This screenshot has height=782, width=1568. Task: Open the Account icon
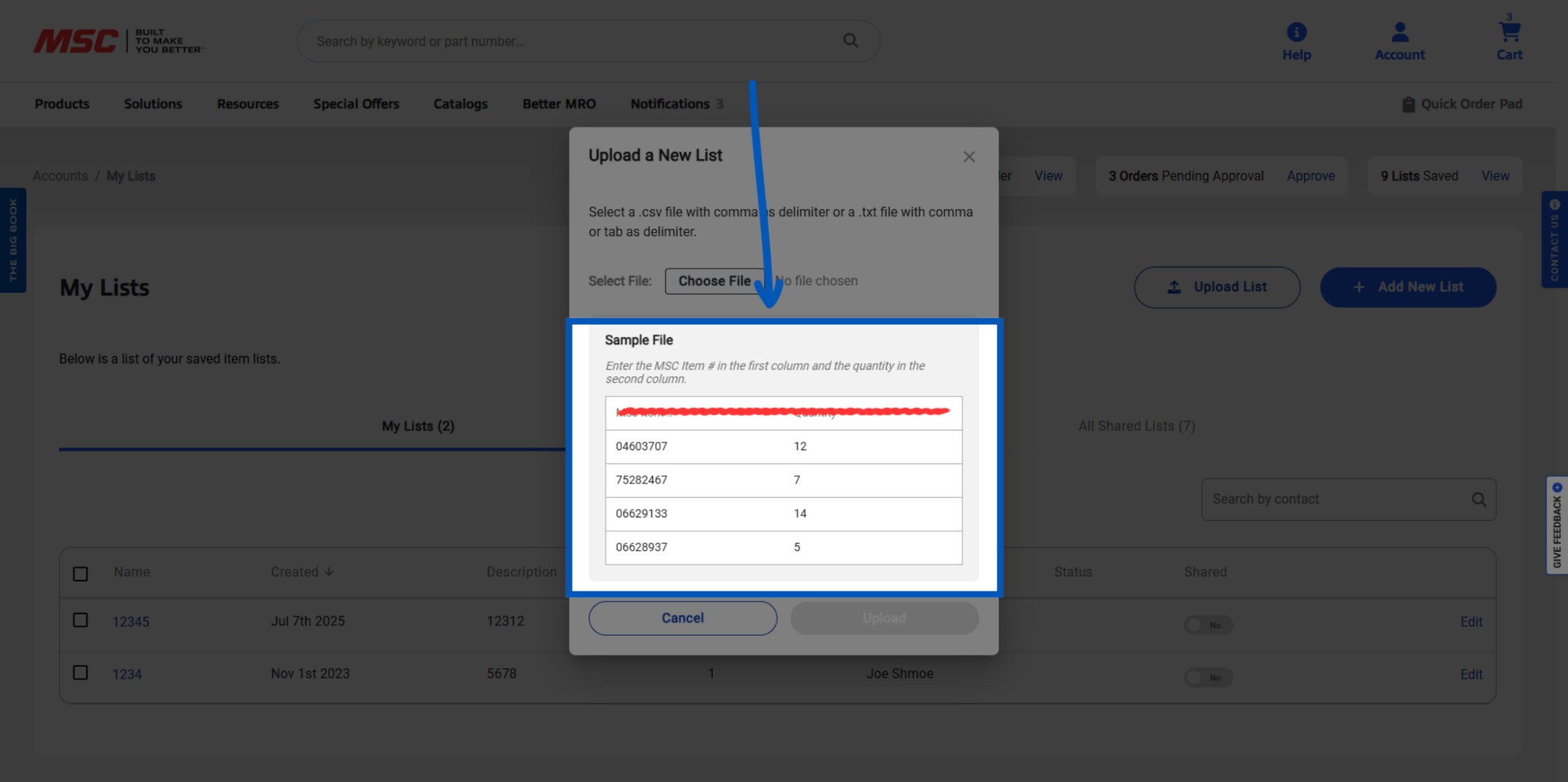[1400, 32]
